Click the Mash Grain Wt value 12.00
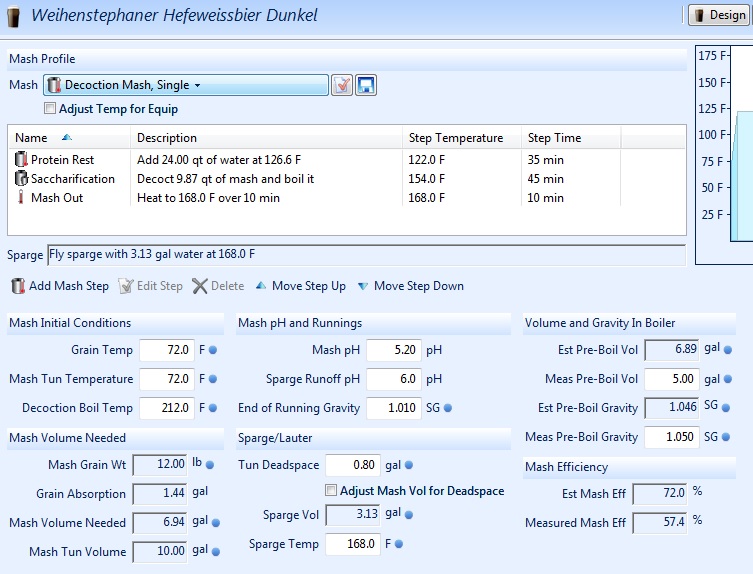Screen dimensions: 753x574 point(160,465)
